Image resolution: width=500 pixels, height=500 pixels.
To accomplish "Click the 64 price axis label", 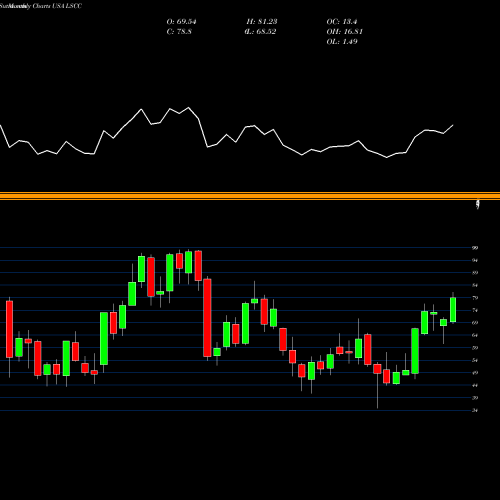I will (x=475, y=335).
